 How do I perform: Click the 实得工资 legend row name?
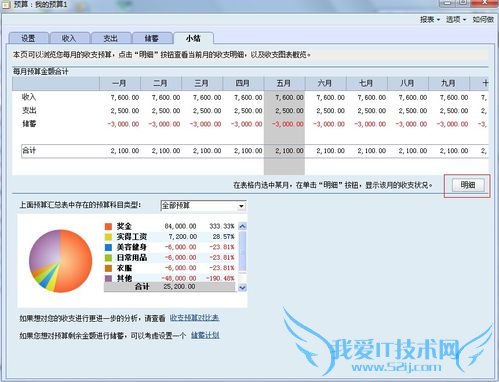point(132,237)
